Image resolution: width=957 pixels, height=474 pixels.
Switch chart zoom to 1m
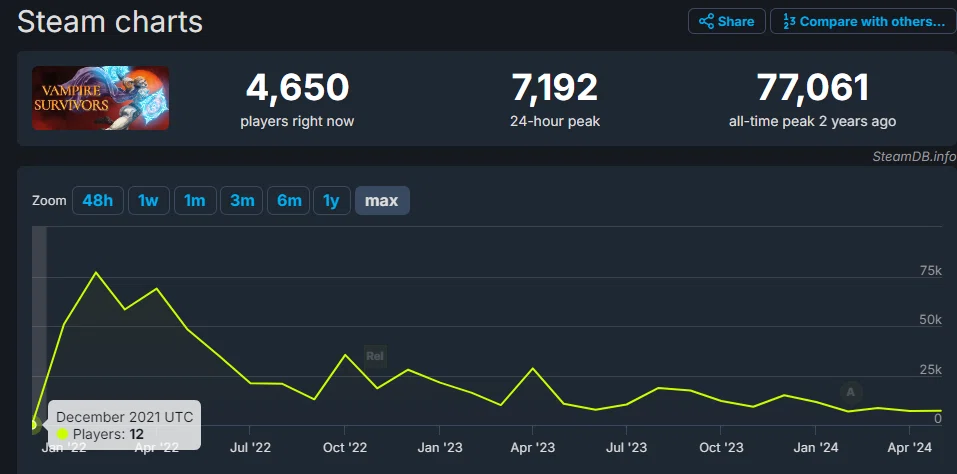[195, 201]
